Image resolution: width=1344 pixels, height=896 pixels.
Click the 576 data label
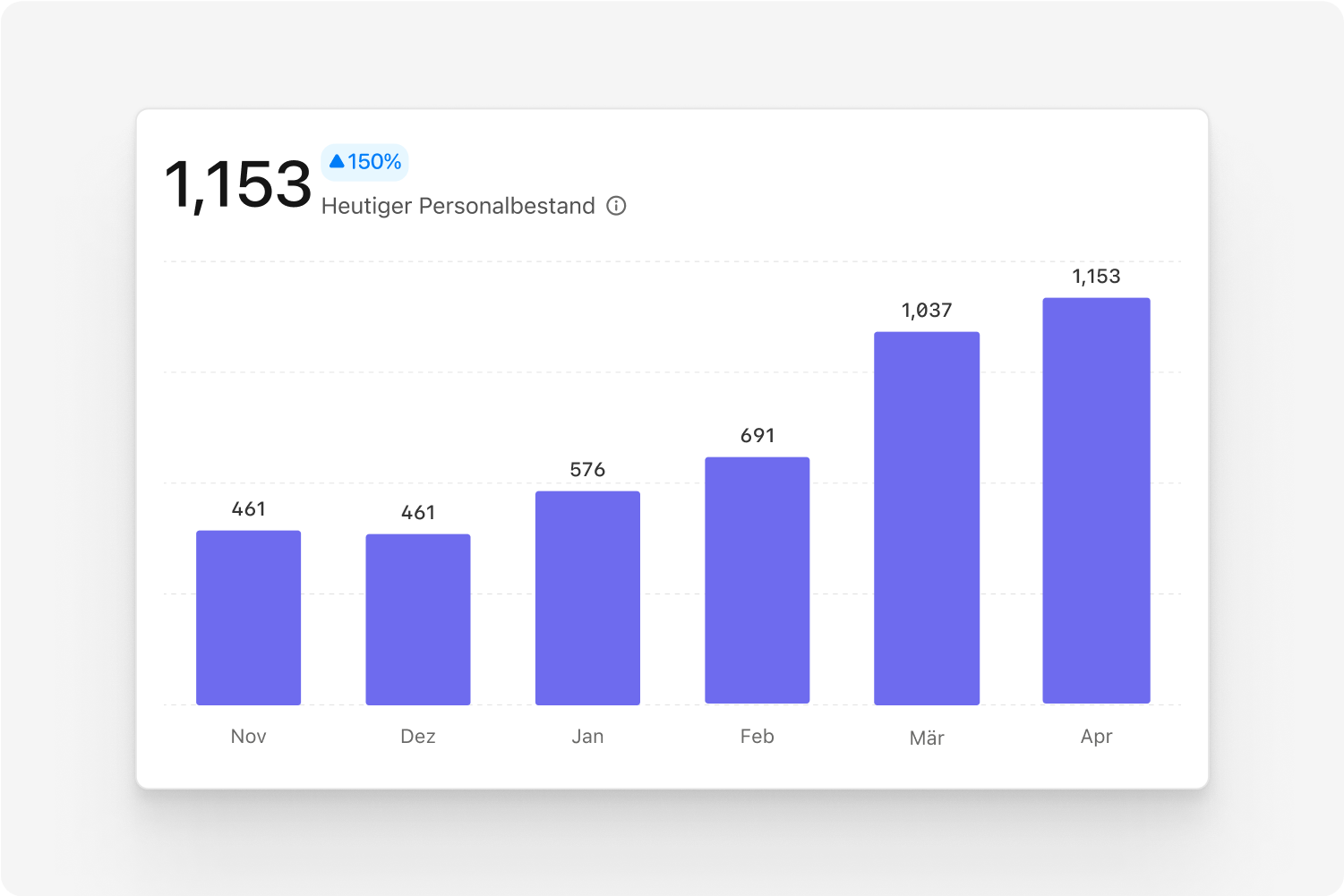587,470
